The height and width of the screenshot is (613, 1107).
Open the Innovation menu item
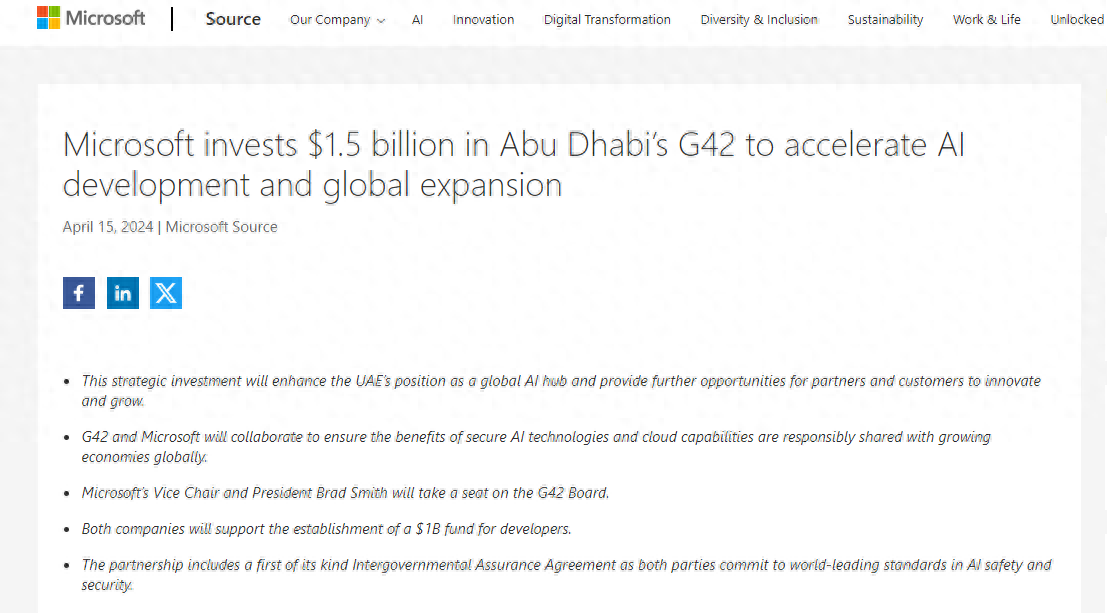click(483, 20)
